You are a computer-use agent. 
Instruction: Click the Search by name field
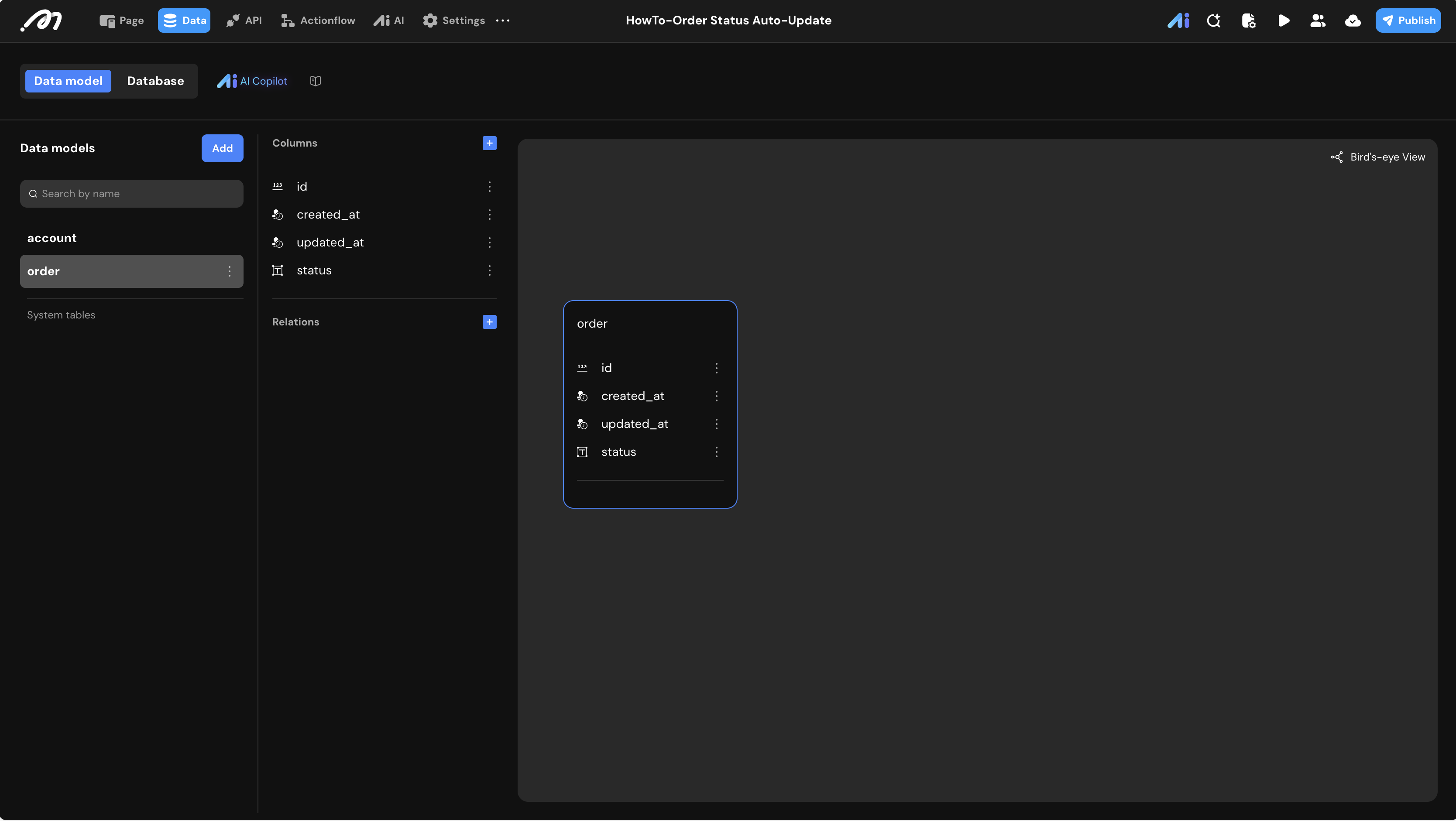pos(132,194)
